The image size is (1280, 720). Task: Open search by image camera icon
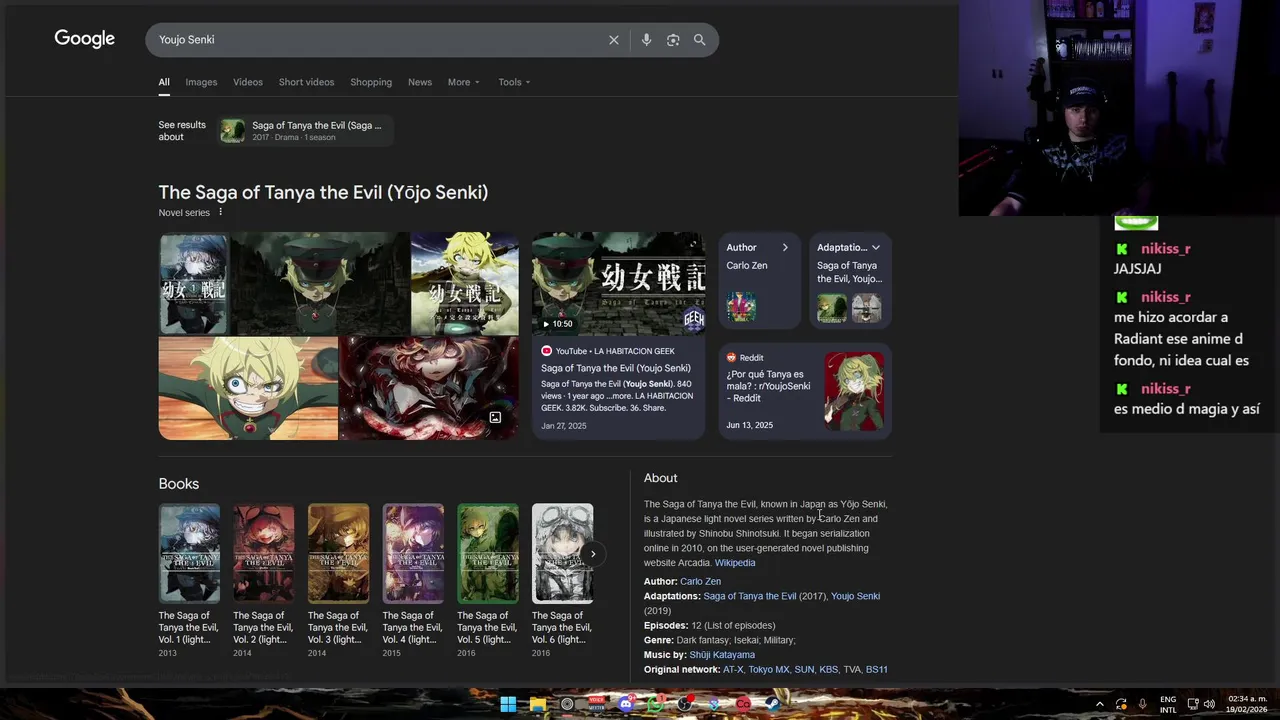[x=673, y=40]
